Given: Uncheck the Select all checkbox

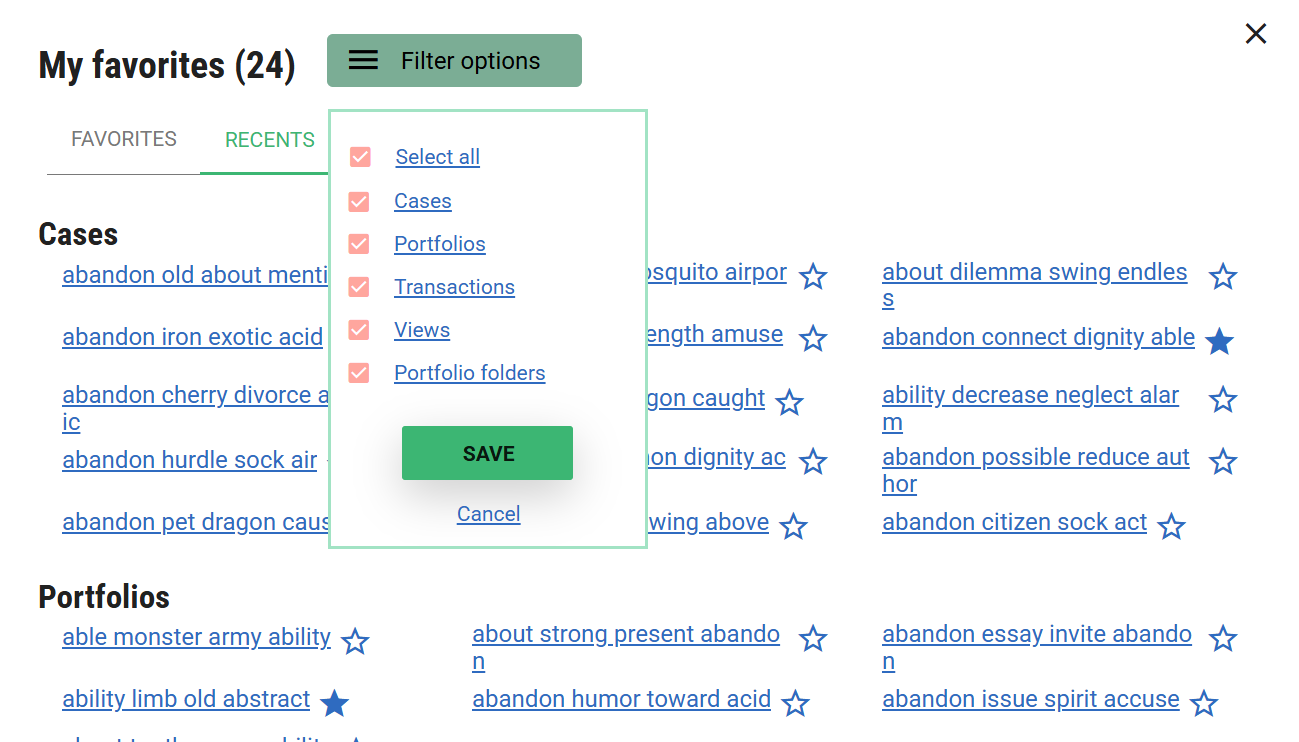Looking at the screenshot, I should click(360, 157).
